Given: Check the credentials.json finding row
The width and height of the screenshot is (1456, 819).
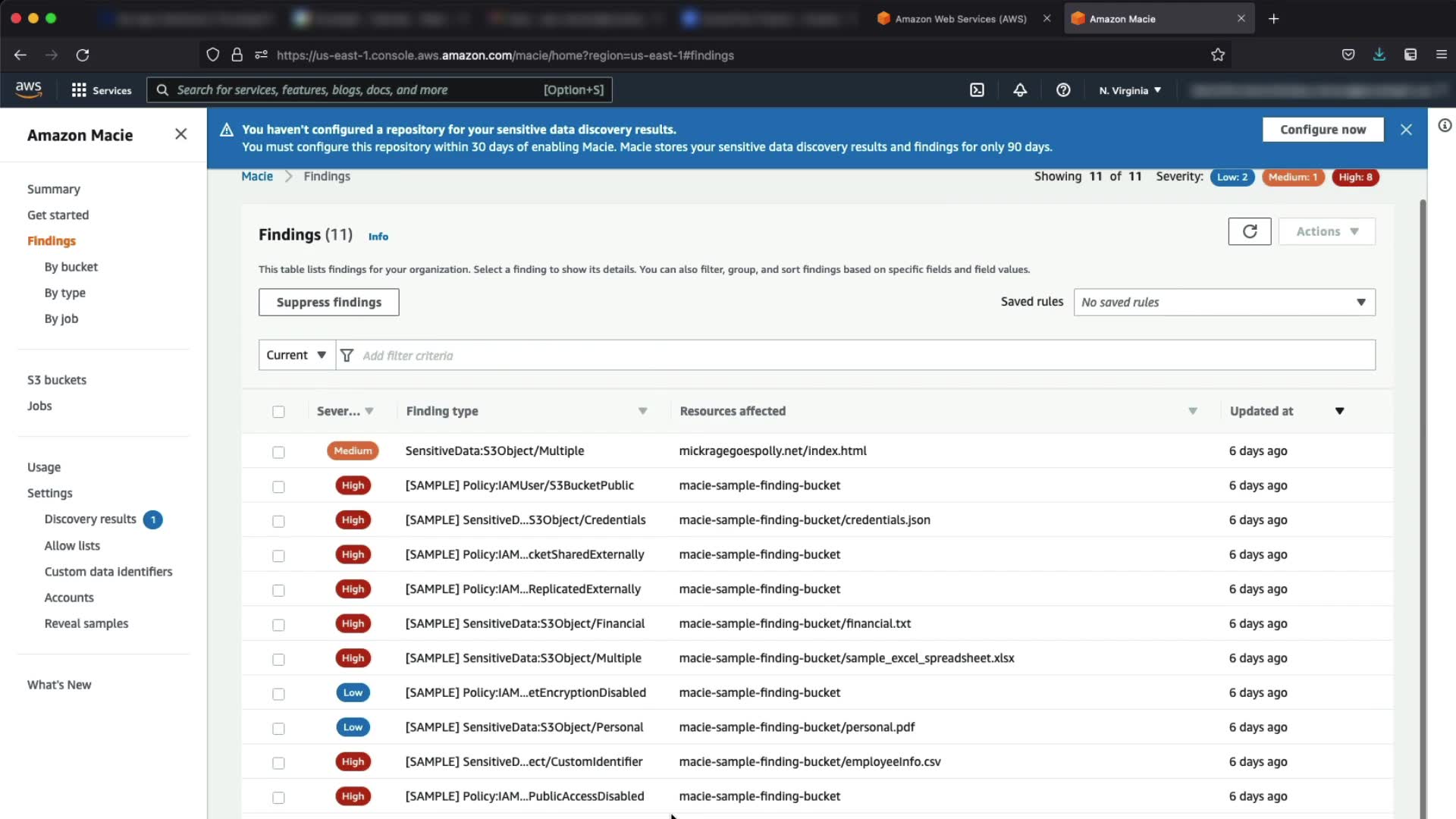Looking at the screenshot, I should (278, 521).
